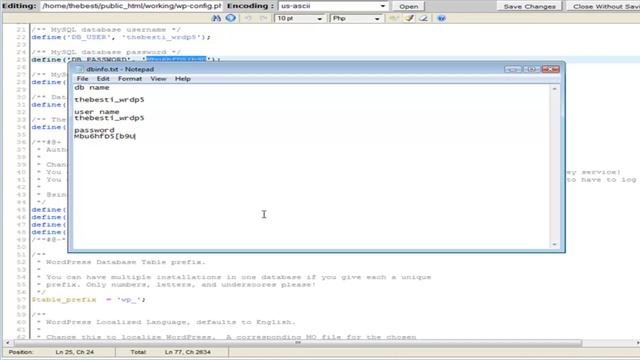Image resolution: width=640 pixels, height=360 pixels.
Task: Click Notepad scrollbar down arrow
Action: [x=554, y=244]
